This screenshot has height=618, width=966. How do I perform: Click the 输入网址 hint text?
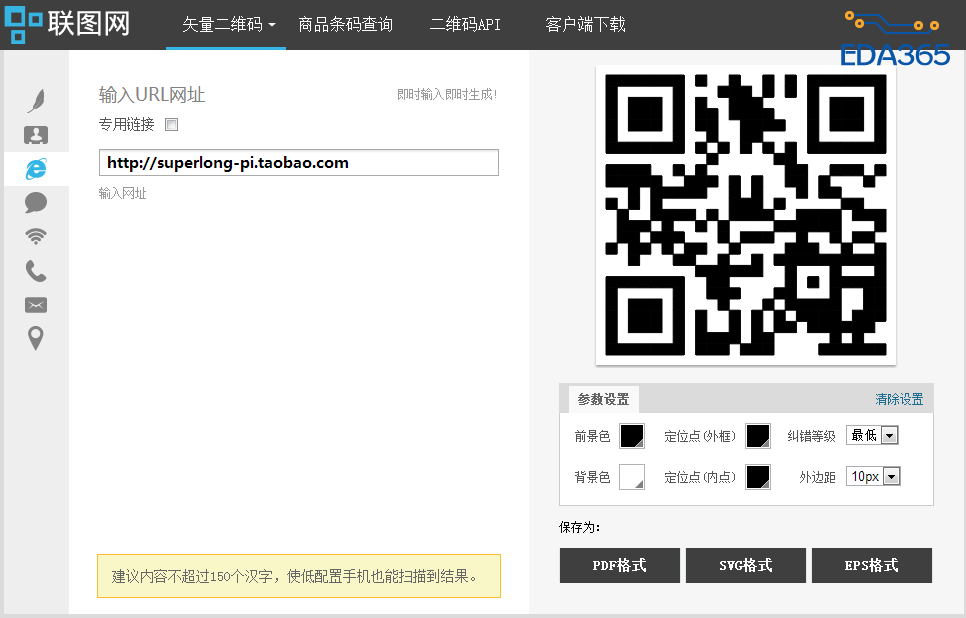pyautogui.click(x=123, y=193)
